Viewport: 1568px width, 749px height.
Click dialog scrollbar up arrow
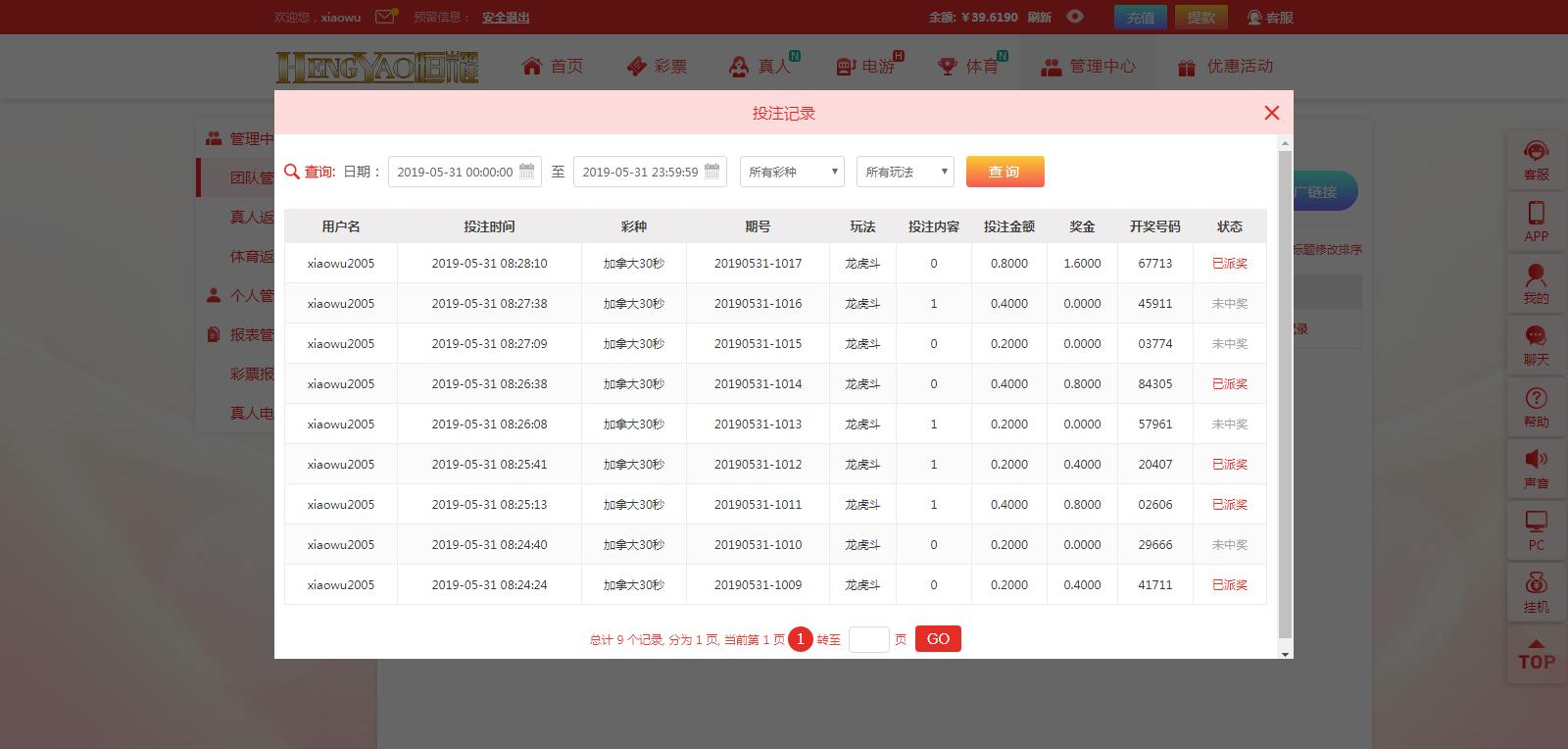click(1286, 144)
